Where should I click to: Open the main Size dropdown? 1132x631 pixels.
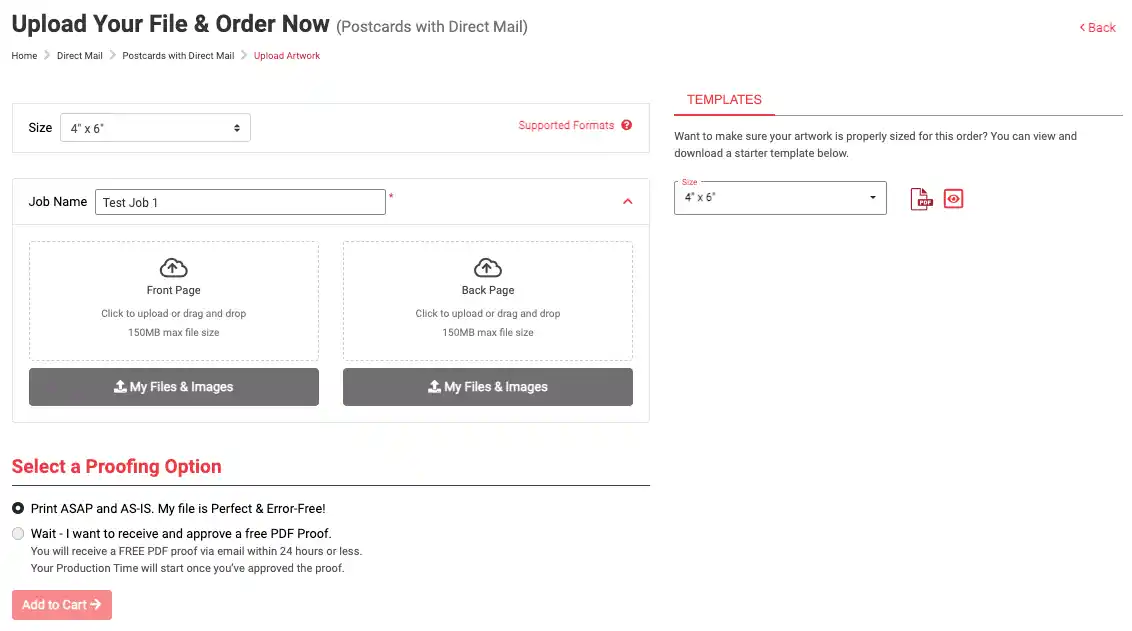tap(155, 128)
